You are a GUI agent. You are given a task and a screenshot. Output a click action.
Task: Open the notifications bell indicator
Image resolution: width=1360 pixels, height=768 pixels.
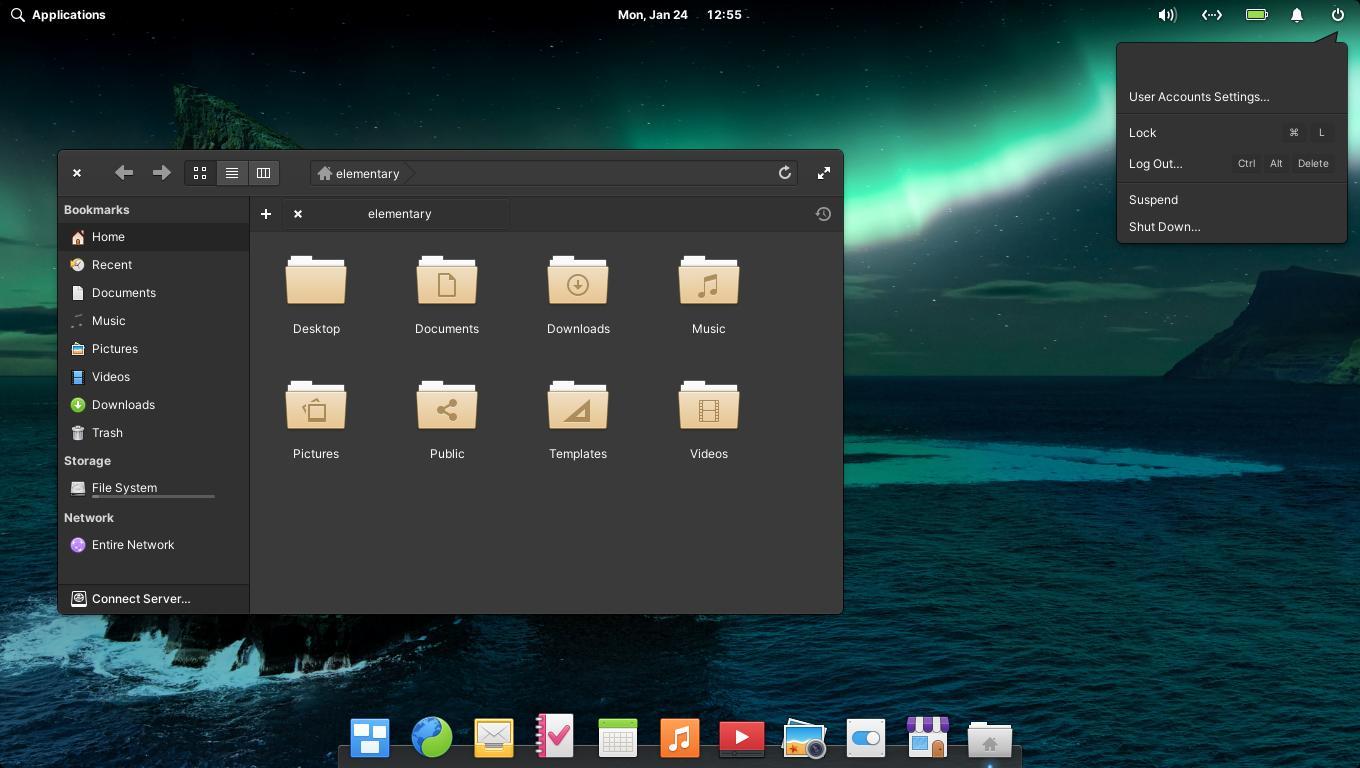(x=1297, y=15)
